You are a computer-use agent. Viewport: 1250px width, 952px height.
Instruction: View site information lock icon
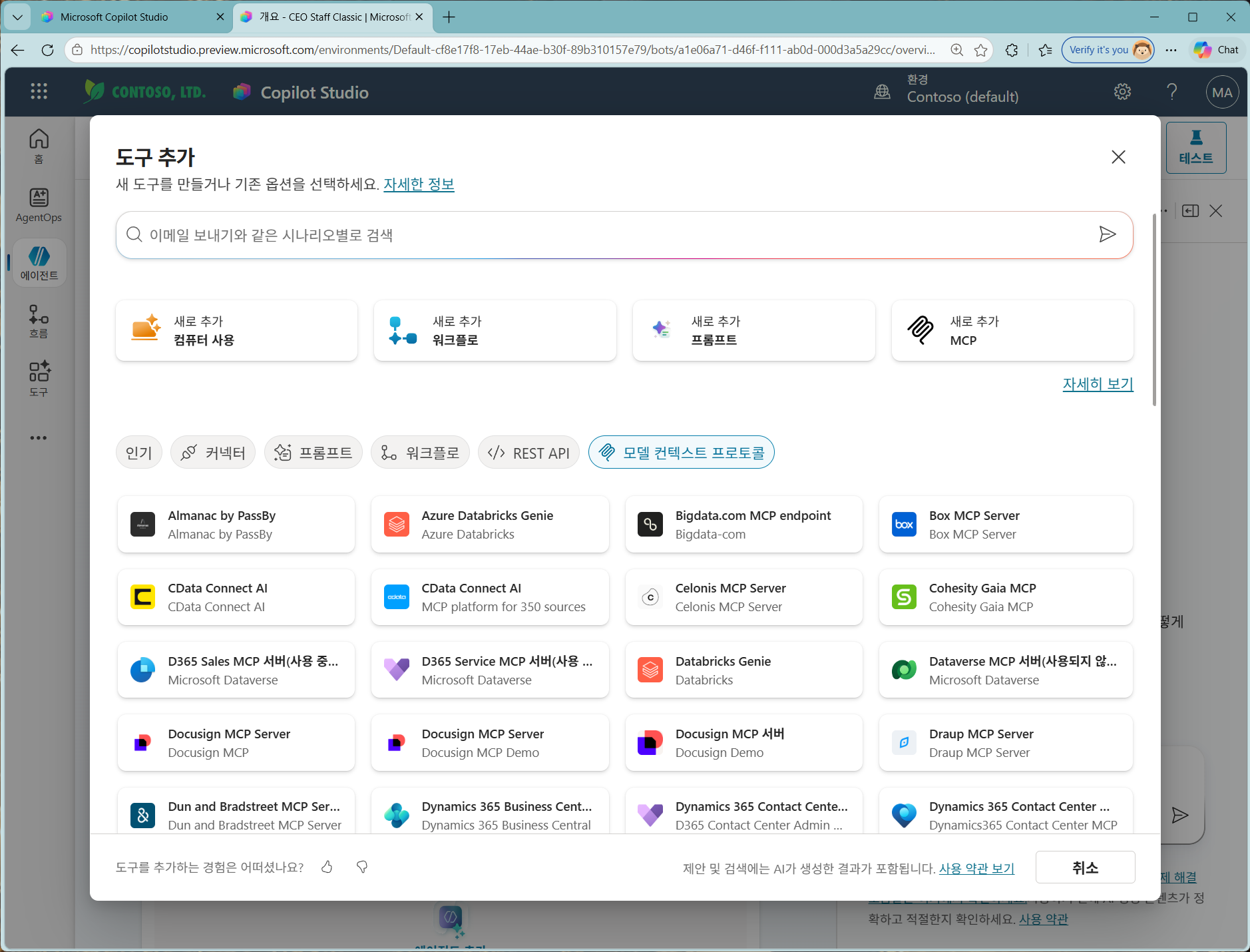(x=77, y=50)
